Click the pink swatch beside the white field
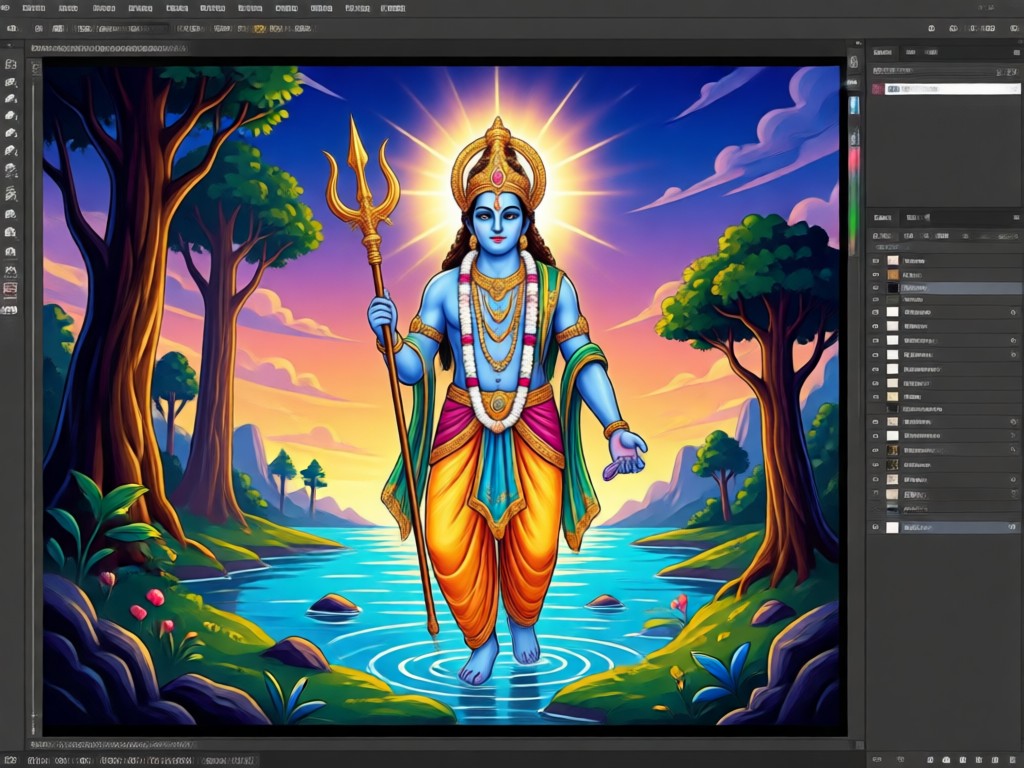 (x=878, y=89)
